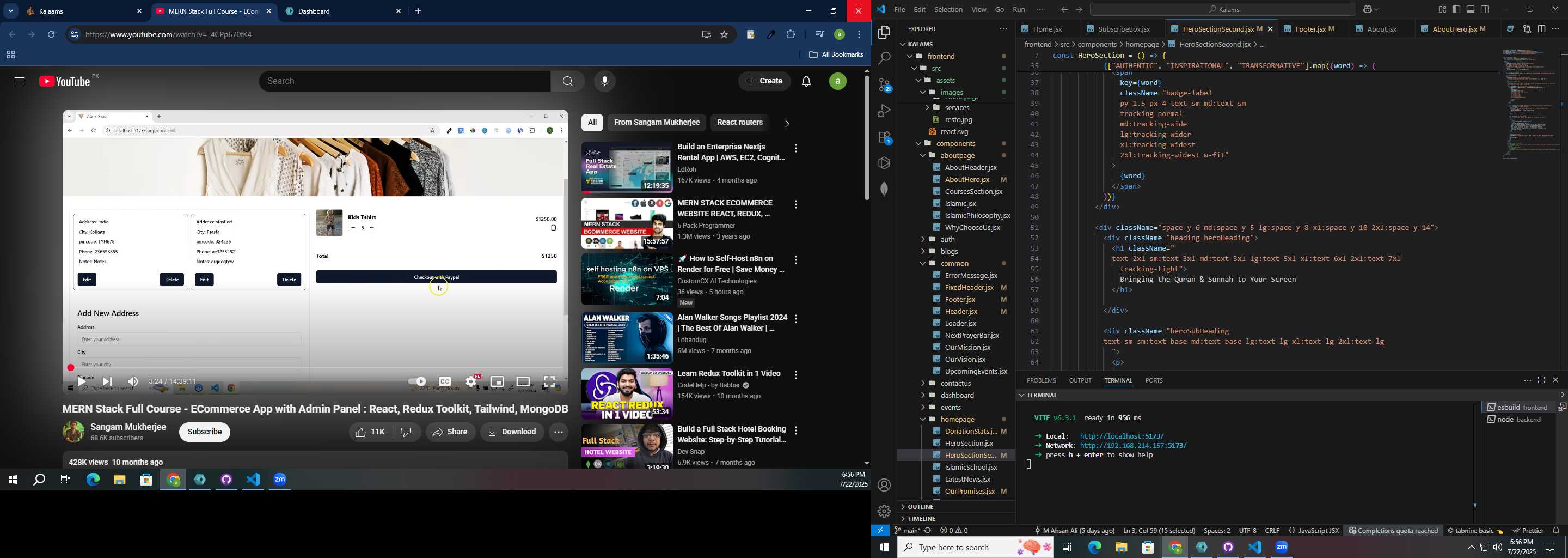Open the VS Code Selection menu
This screenshot has width=1568, height=558.
pyautogui.click(x=948, y=10)
